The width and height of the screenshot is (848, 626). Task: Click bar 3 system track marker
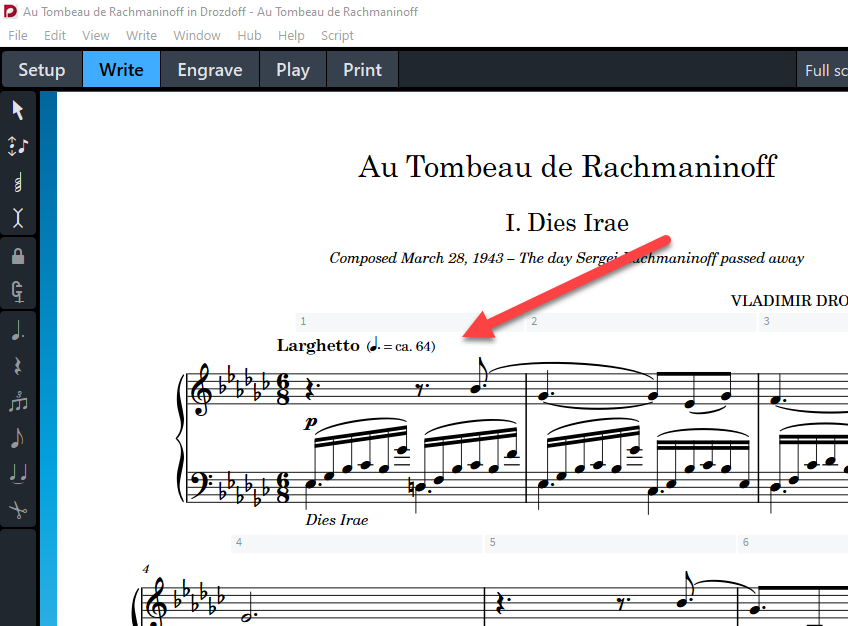(804, 321)
